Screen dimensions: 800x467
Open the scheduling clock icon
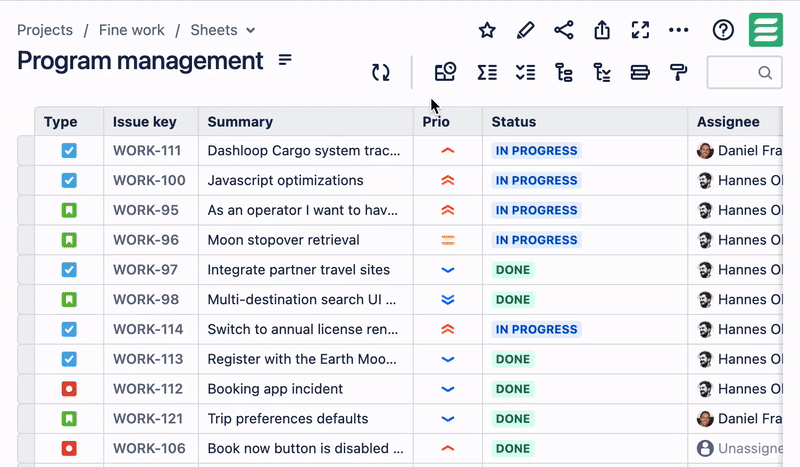(445, 72)
